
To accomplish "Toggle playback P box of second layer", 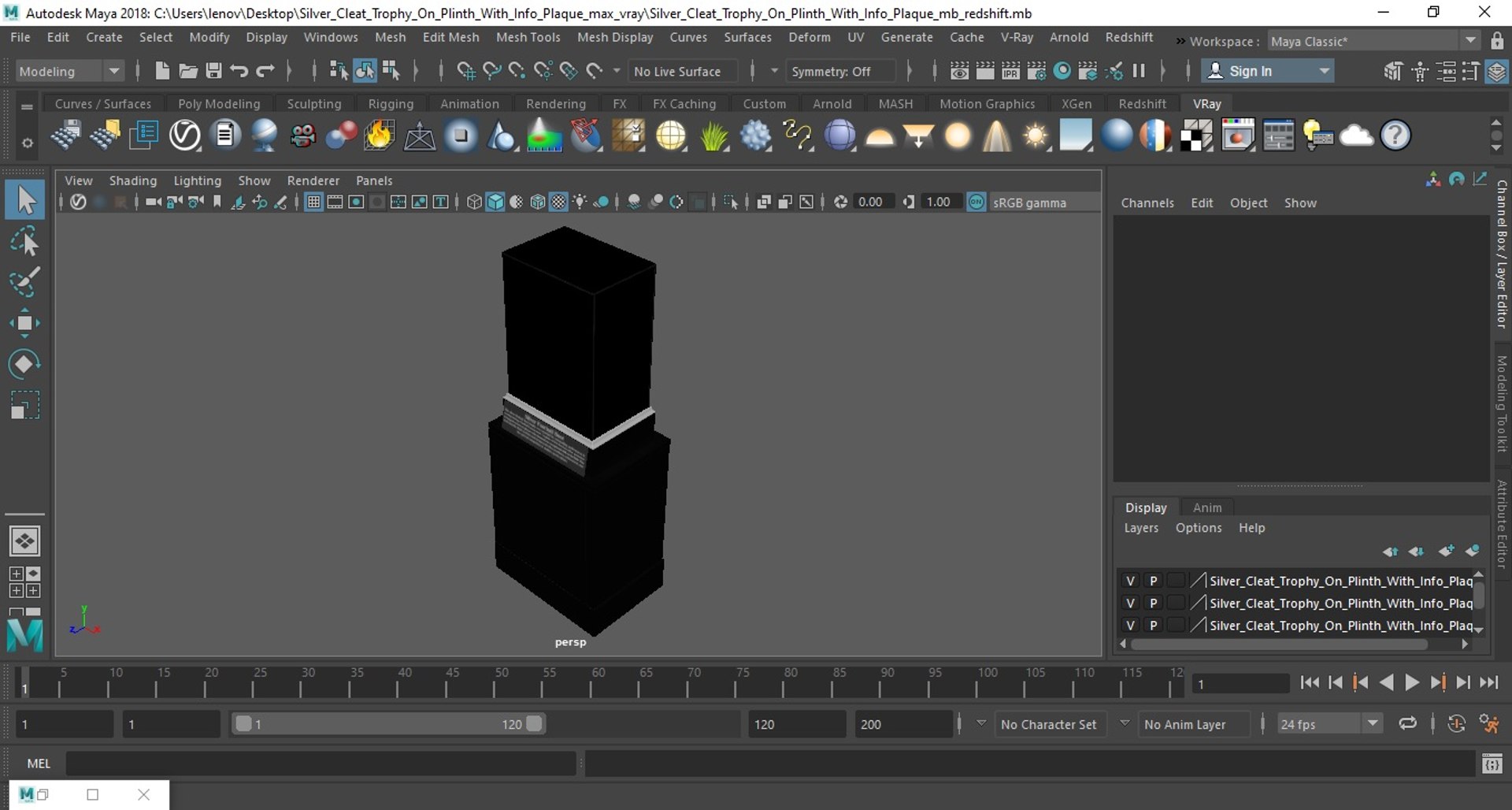I will pyautogui.click(x=1153, y=603).
